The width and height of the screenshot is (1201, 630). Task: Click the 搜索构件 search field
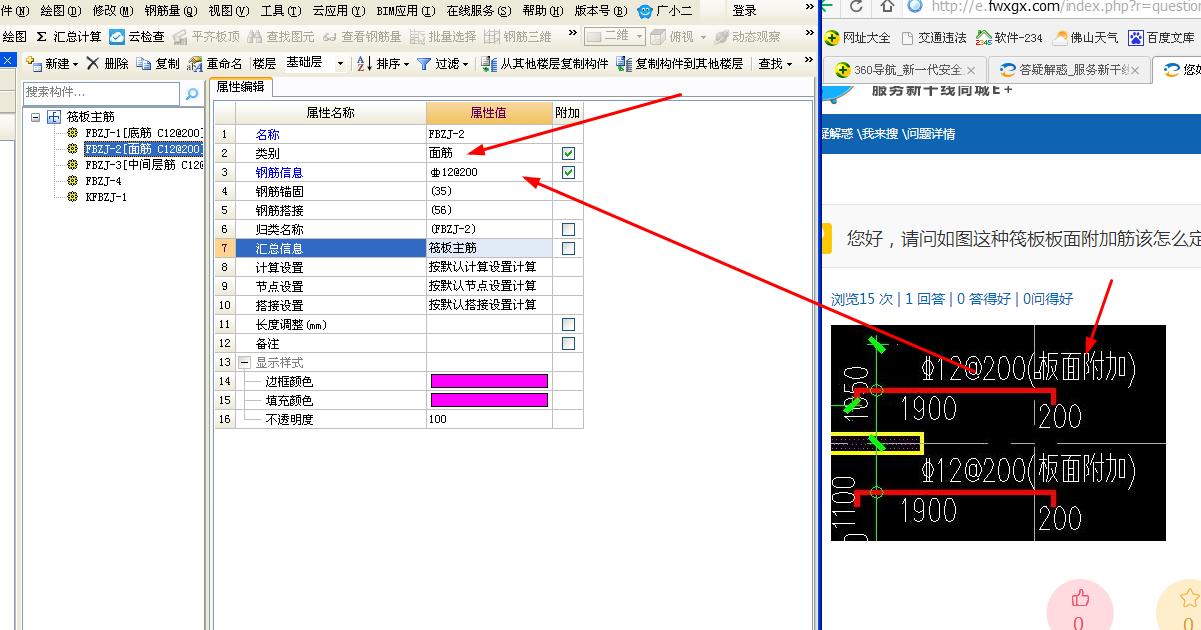click(x=102, y=93)
